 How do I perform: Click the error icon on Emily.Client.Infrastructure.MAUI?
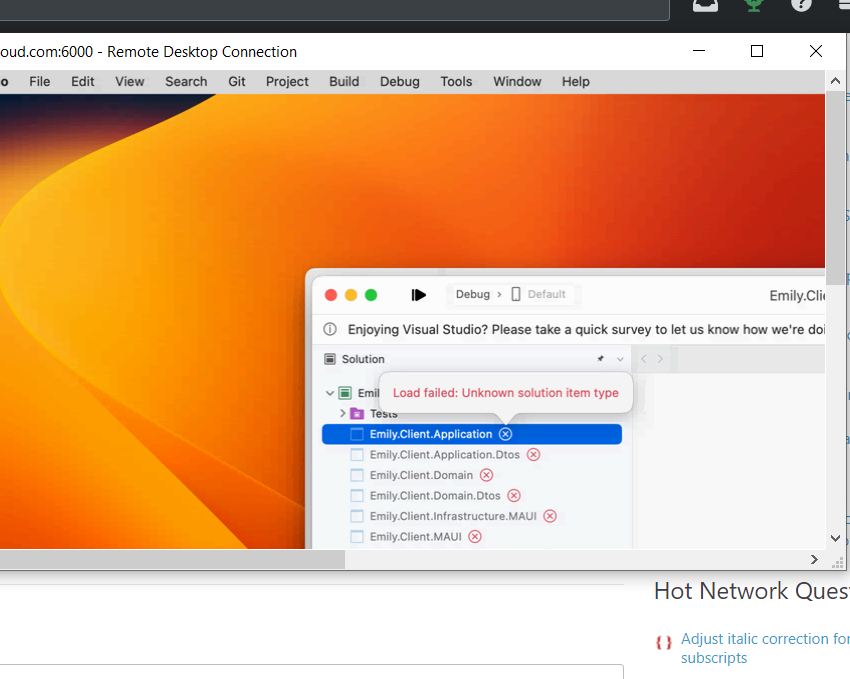point(550,515)
